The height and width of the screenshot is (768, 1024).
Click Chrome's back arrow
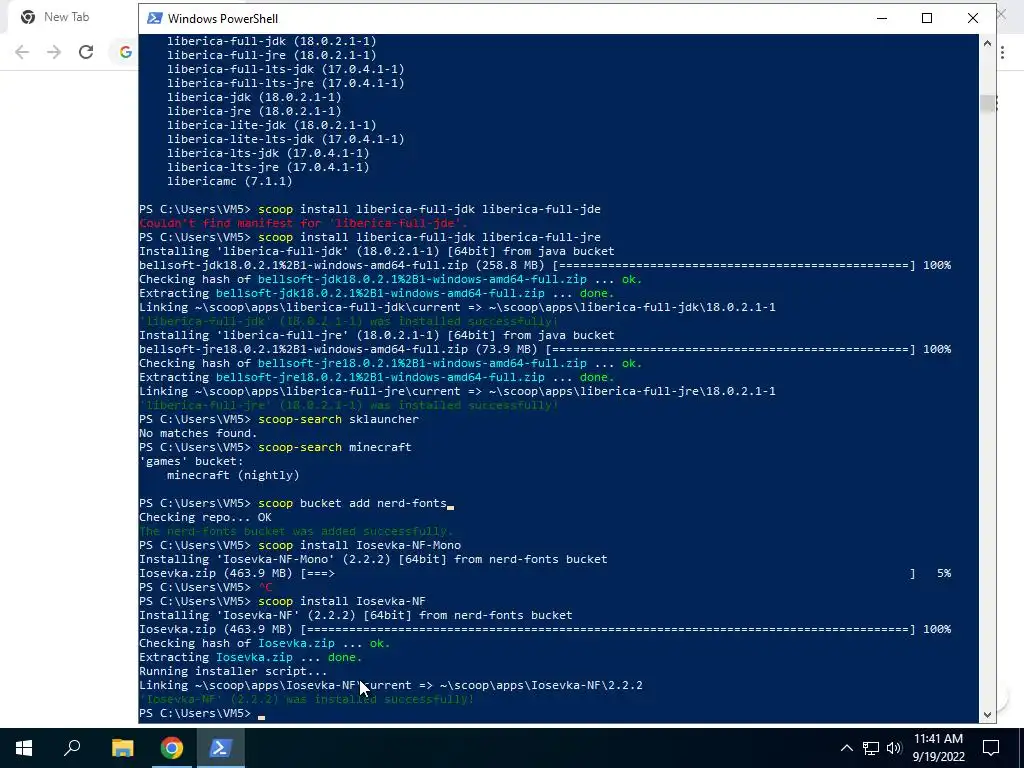(22, 52)
